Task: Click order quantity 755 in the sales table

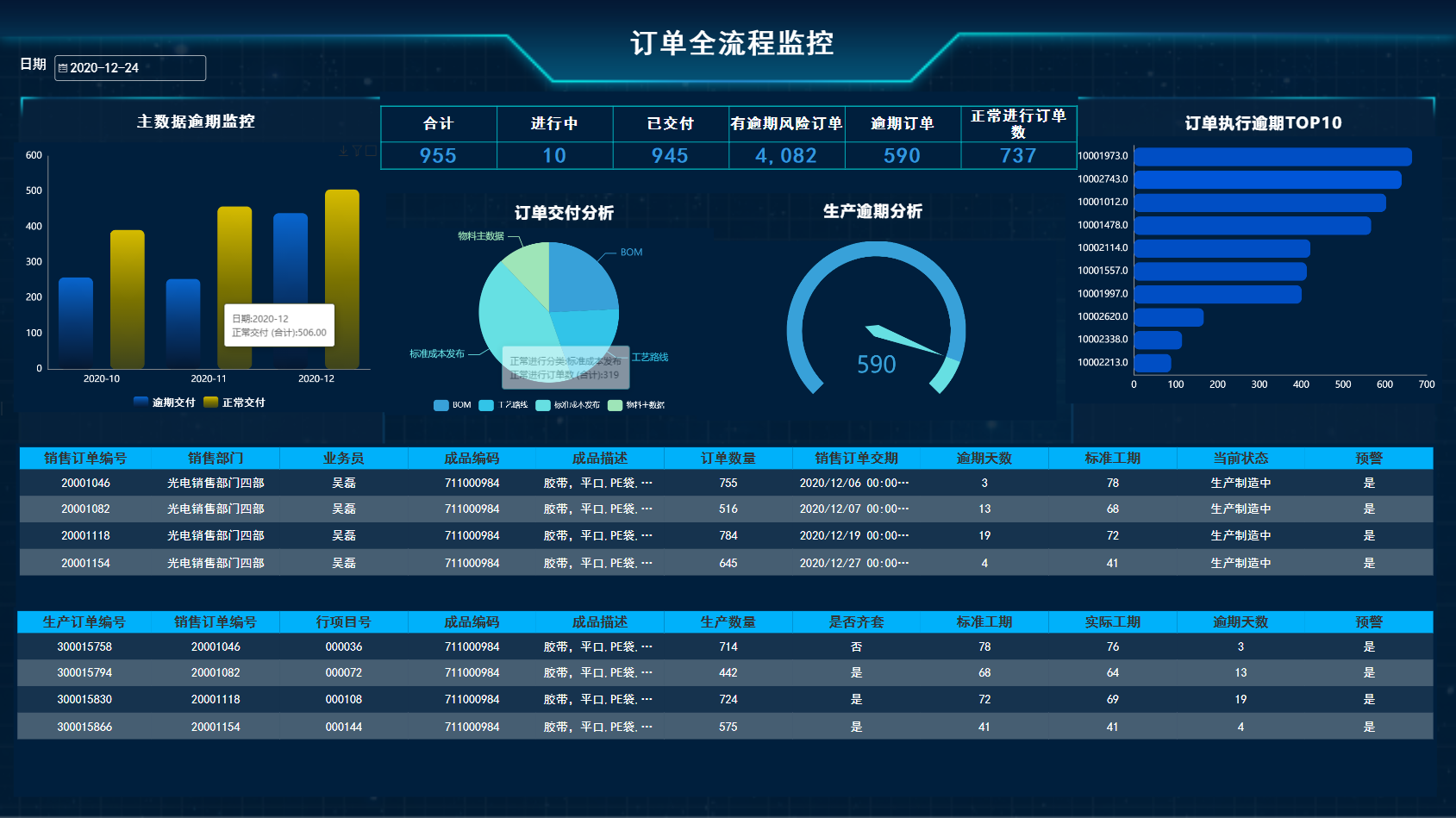Action: tap(728, 484)
